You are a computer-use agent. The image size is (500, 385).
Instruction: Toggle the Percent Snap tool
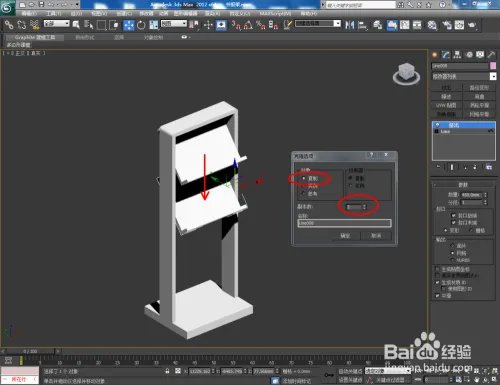[x=261, y=25]
